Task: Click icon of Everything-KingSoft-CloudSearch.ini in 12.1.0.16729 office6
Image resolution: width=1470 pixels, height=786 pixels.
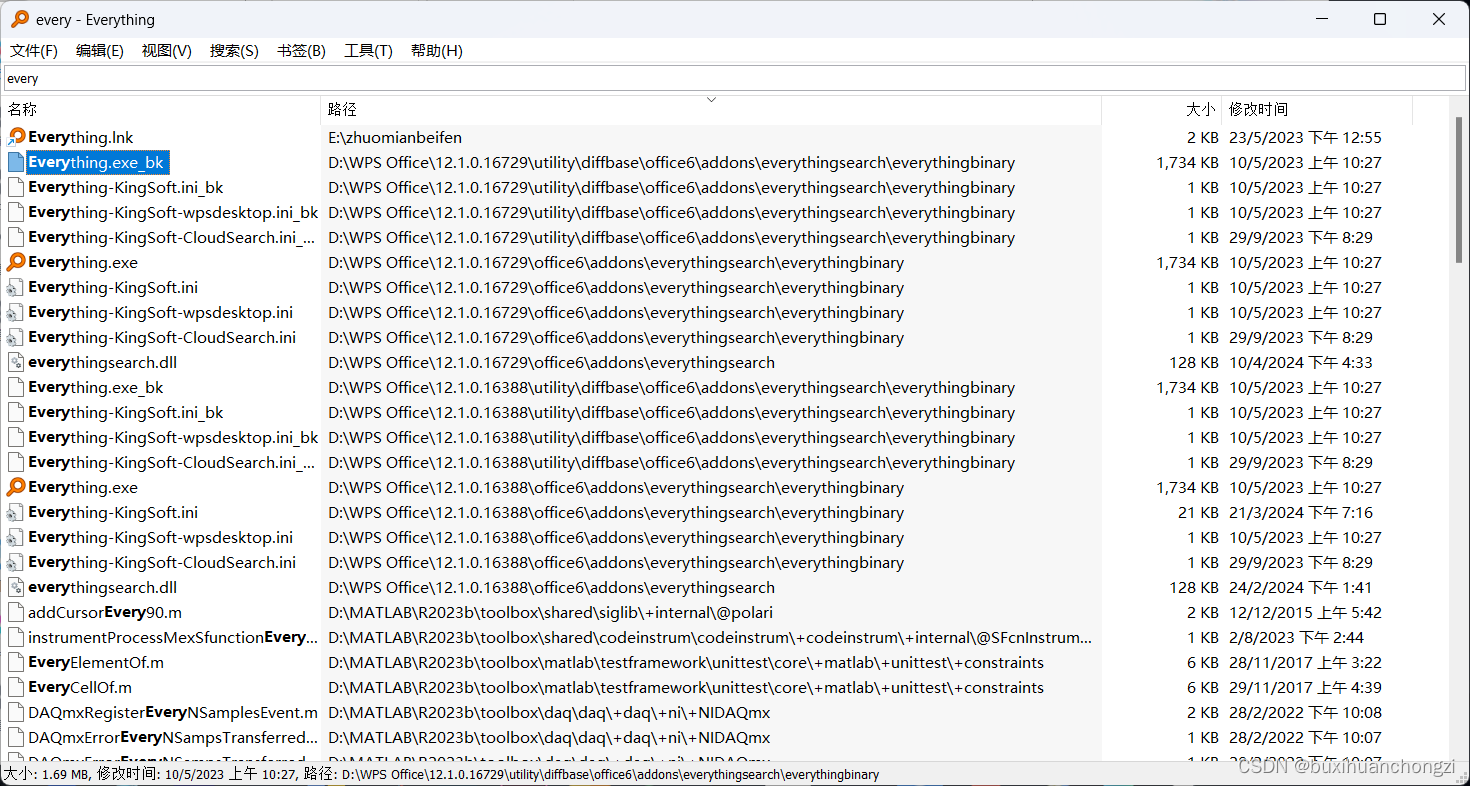Action: click(16, 337)
